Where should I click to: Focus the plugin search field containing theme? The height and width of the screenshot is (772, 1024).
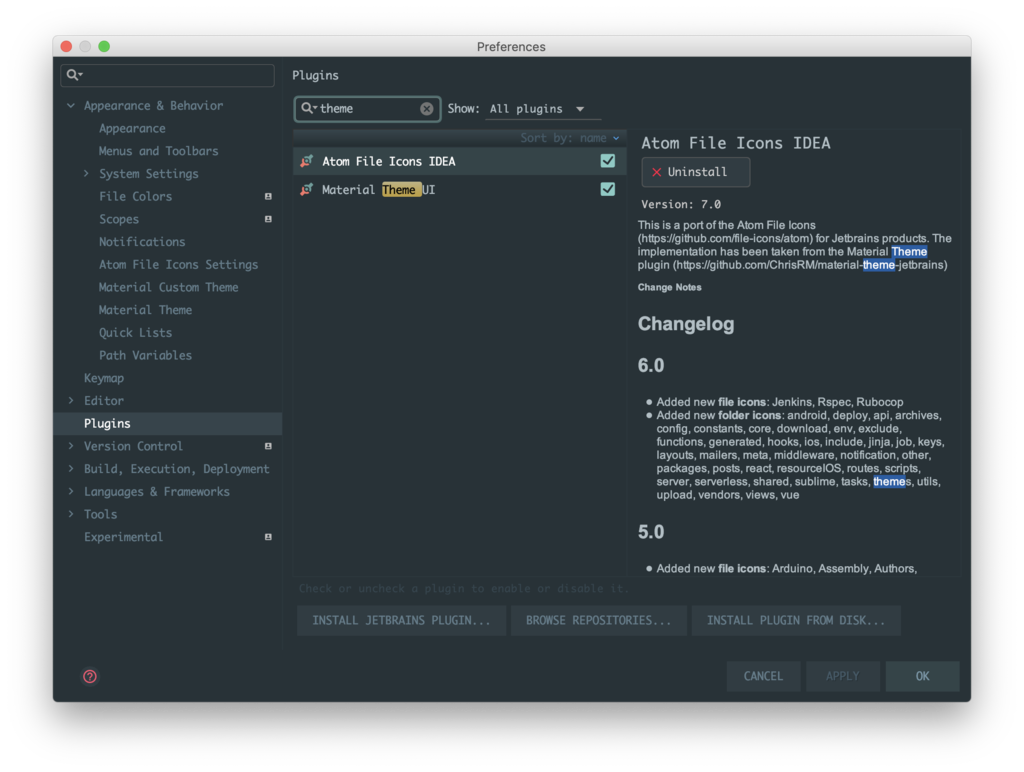pos(367,108)
